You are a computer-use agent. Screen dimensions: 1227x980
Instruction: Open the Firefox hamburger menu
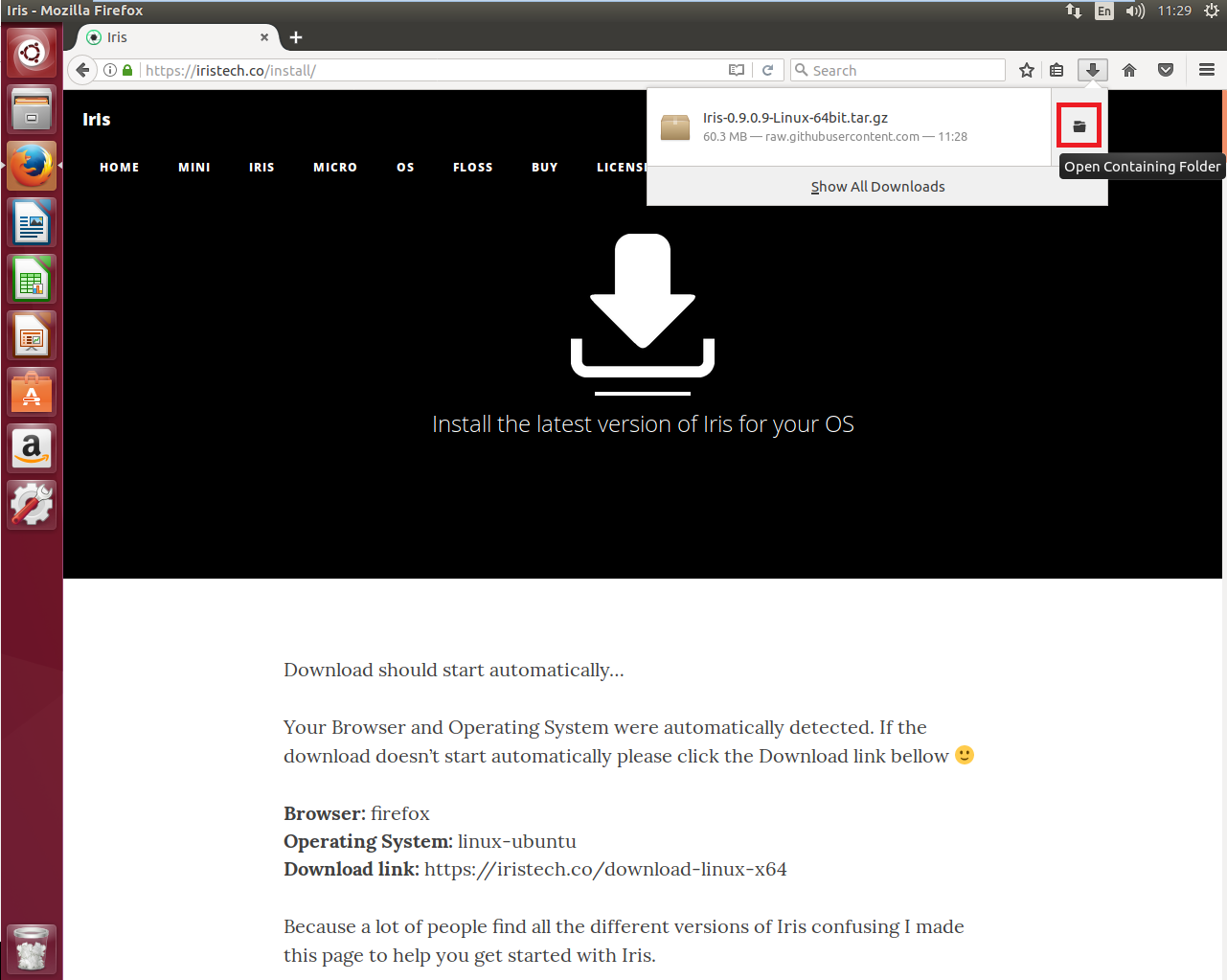coord(1207,70)
